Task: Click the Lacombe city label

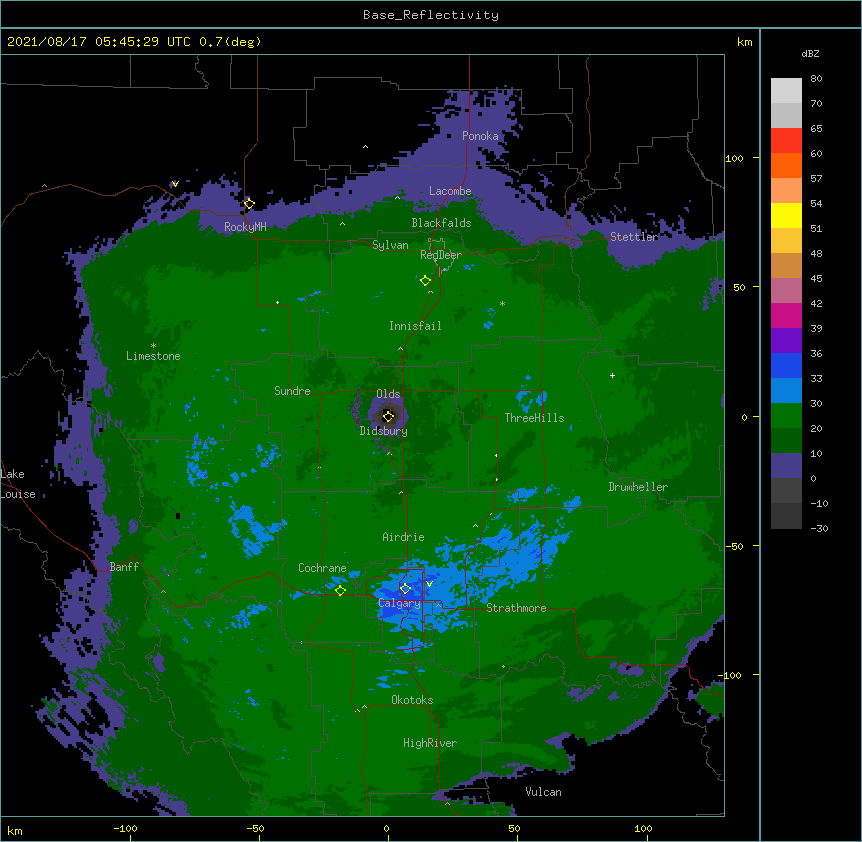Action: click(450, 191)
